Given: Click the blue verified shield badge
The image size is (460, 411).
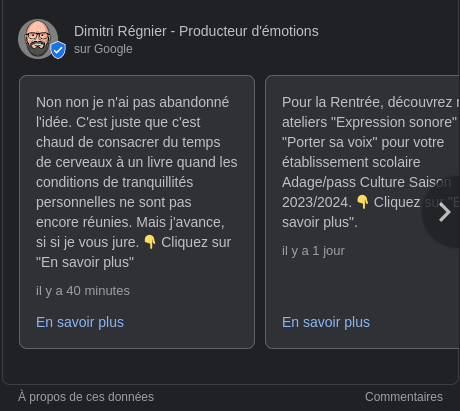Looking at the screenshot, I should click(x=58, y=50).
